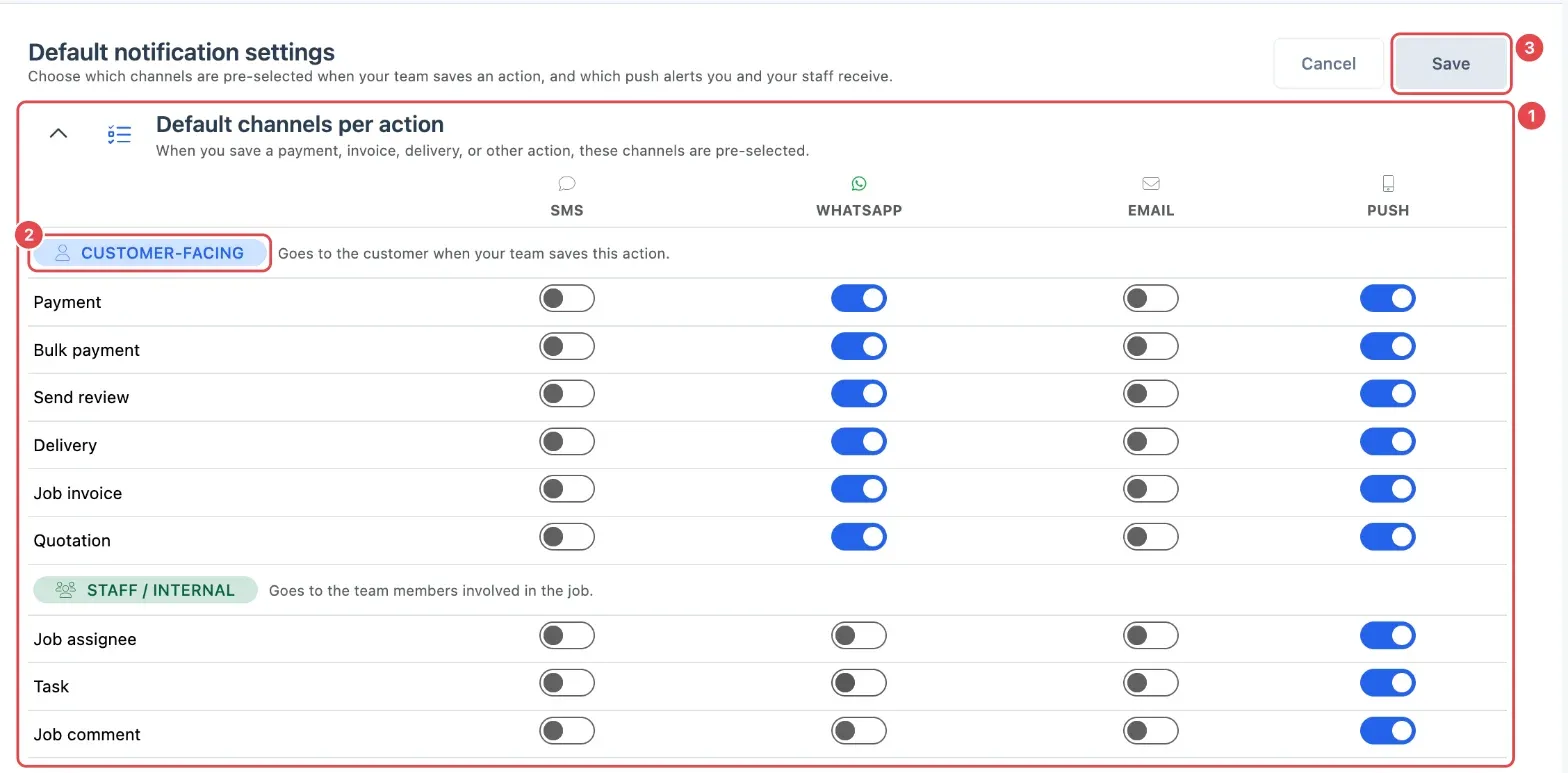1568x773 pixels.
Task: Click the WHATSAPP column header
Action: coord(859,211)
